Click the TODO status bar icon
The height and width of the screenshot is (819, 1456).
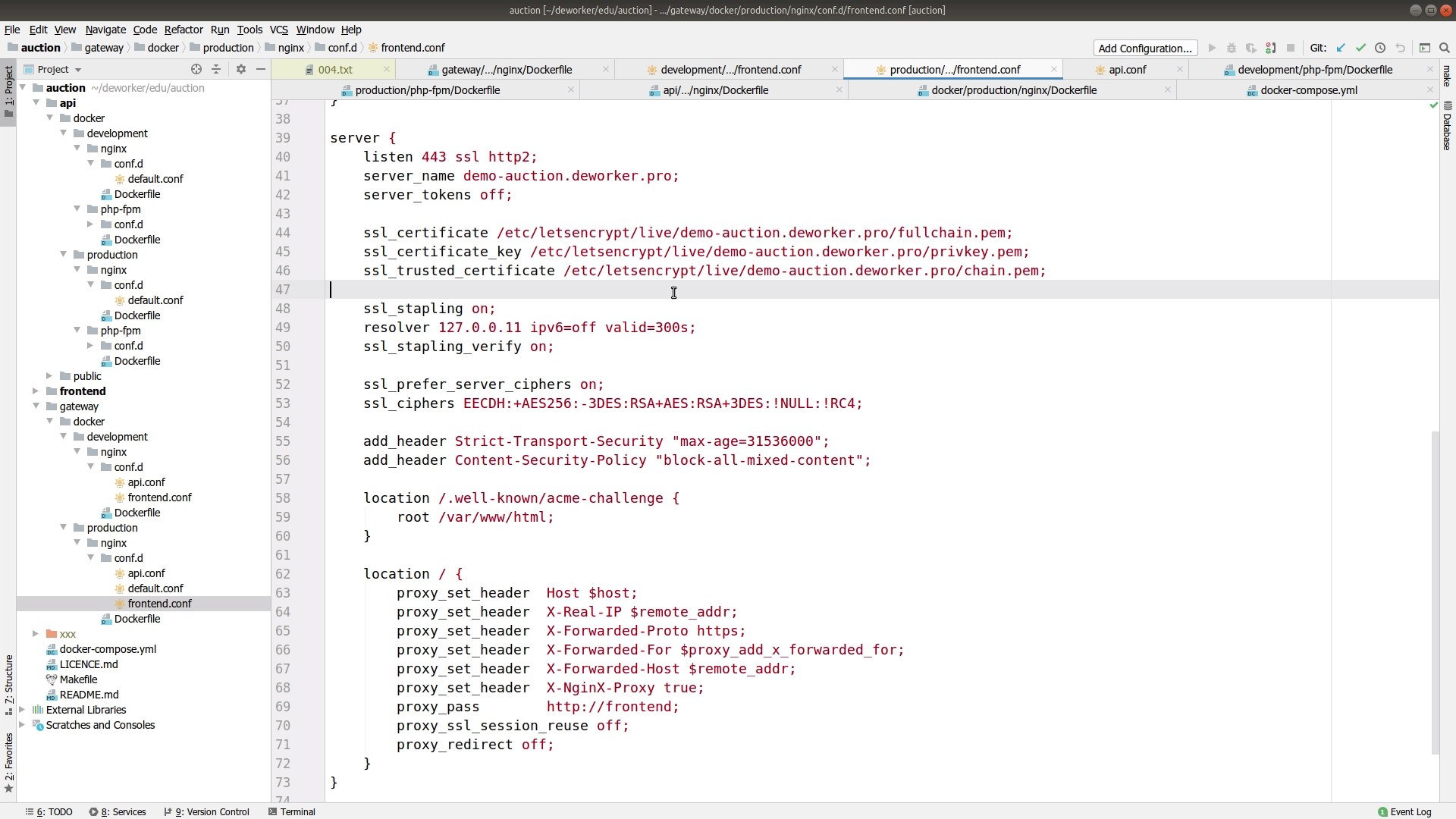point(54,811)
